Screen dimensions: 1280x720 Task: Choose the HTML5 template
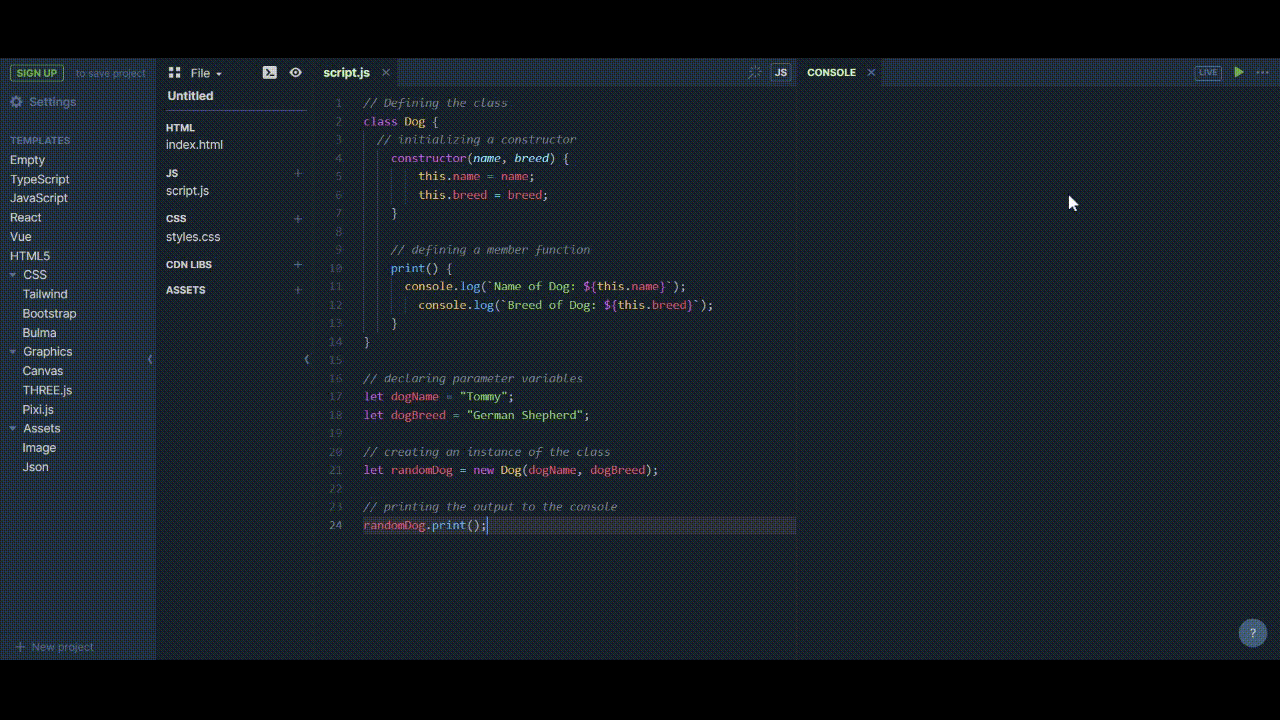[x=30, y=256]
